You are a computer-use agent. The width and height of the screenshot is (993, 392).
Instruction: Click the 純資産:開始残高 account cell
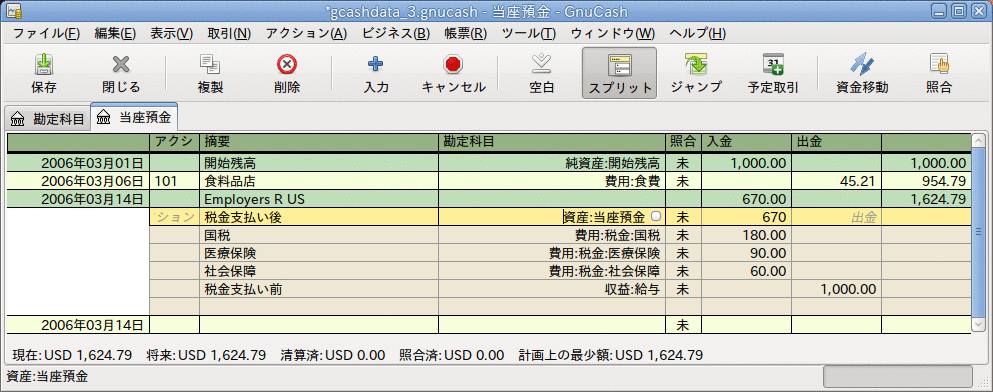point(552,163)
